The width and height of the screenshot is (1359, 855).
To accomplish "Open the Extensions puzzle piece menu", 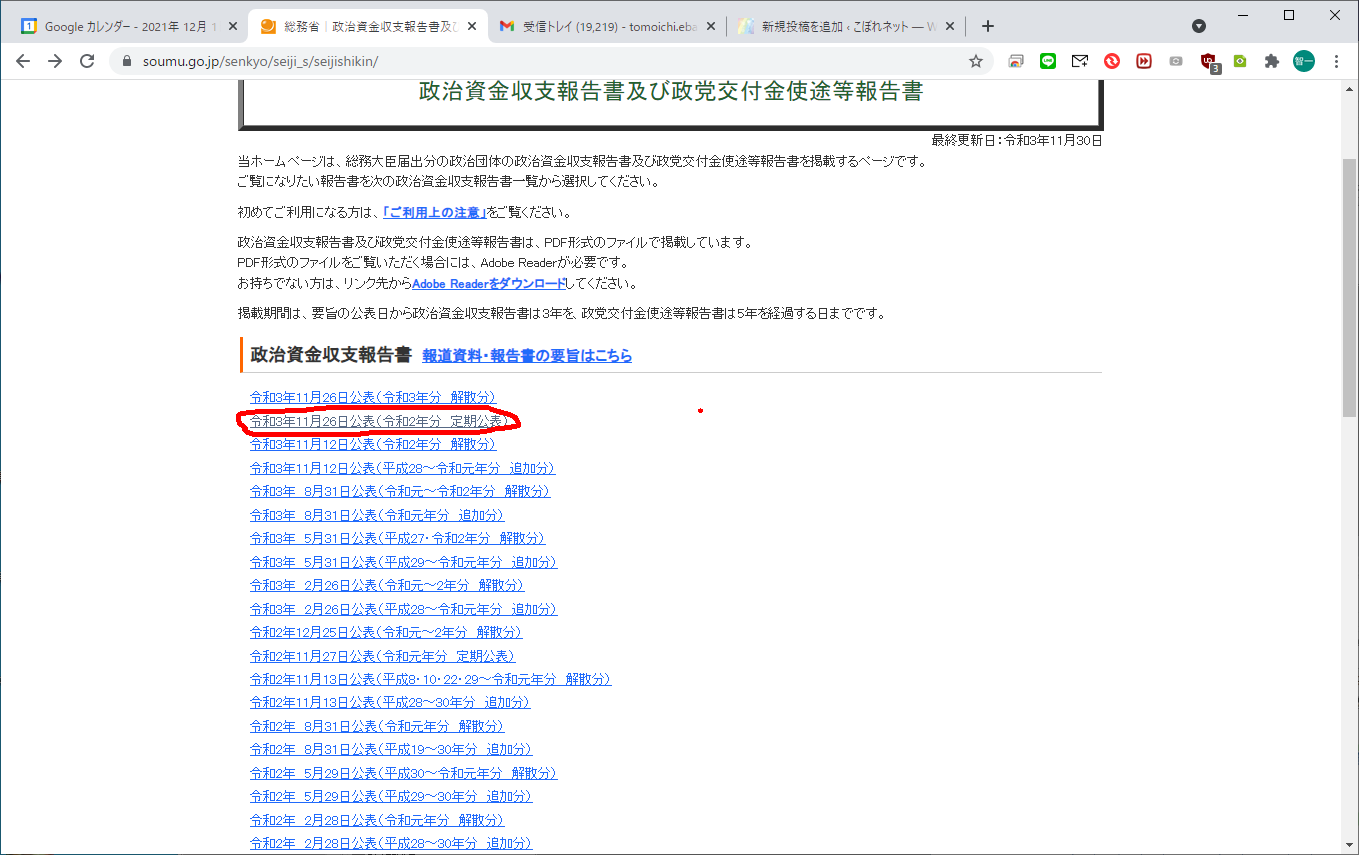I will 1272,61.
